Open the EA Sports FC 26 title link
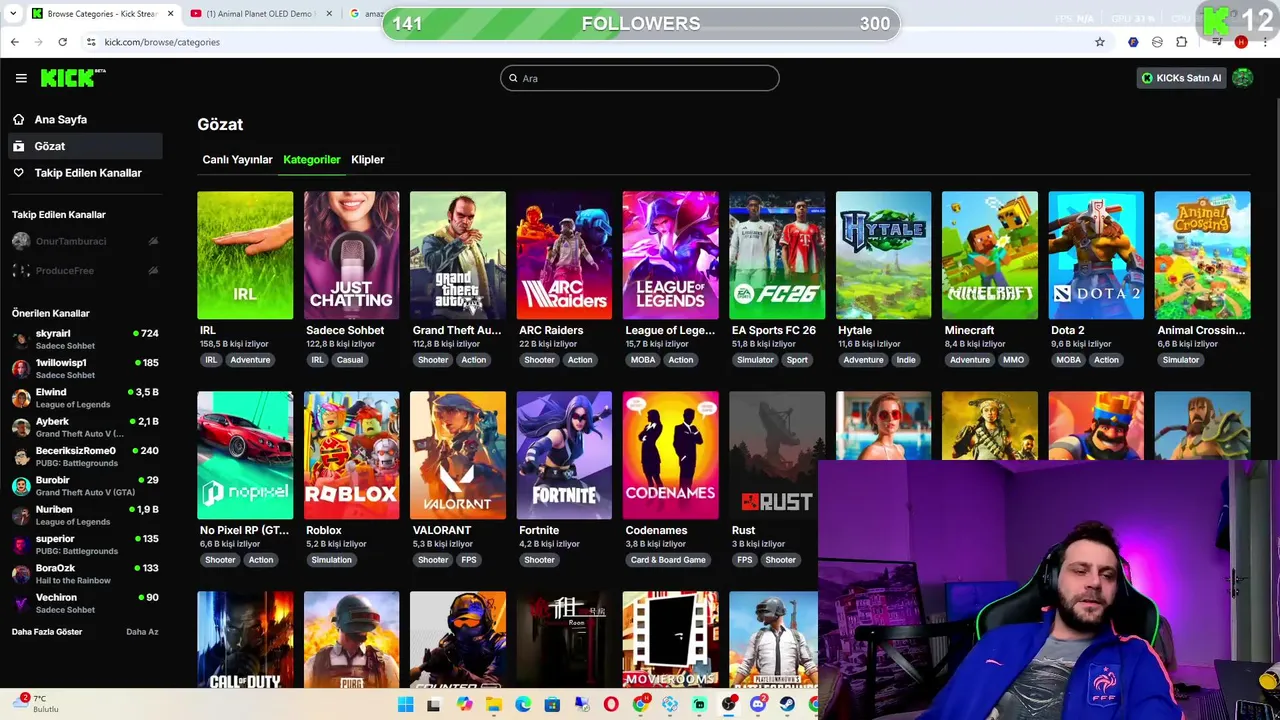 tap(774, 330)
